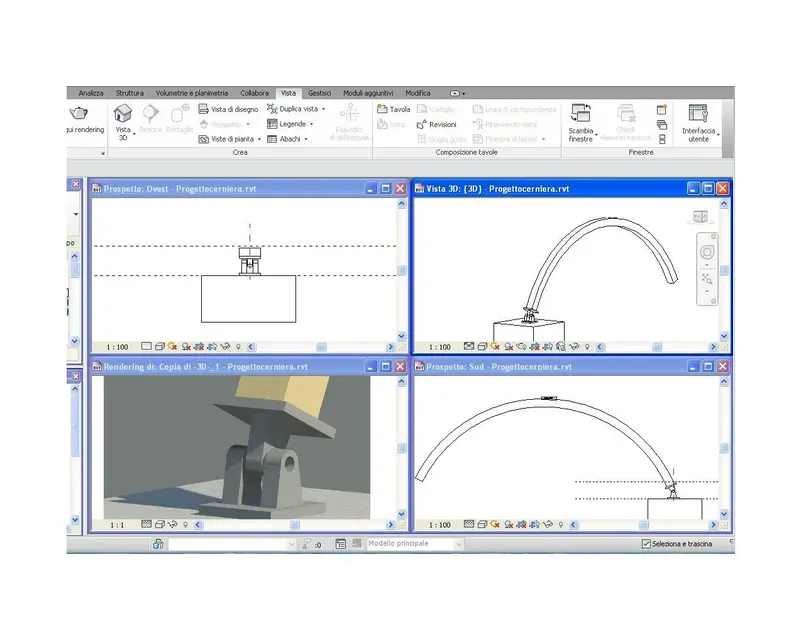Click temporary hide/isolate glasses in Ovest view

[x=225, y=346]
